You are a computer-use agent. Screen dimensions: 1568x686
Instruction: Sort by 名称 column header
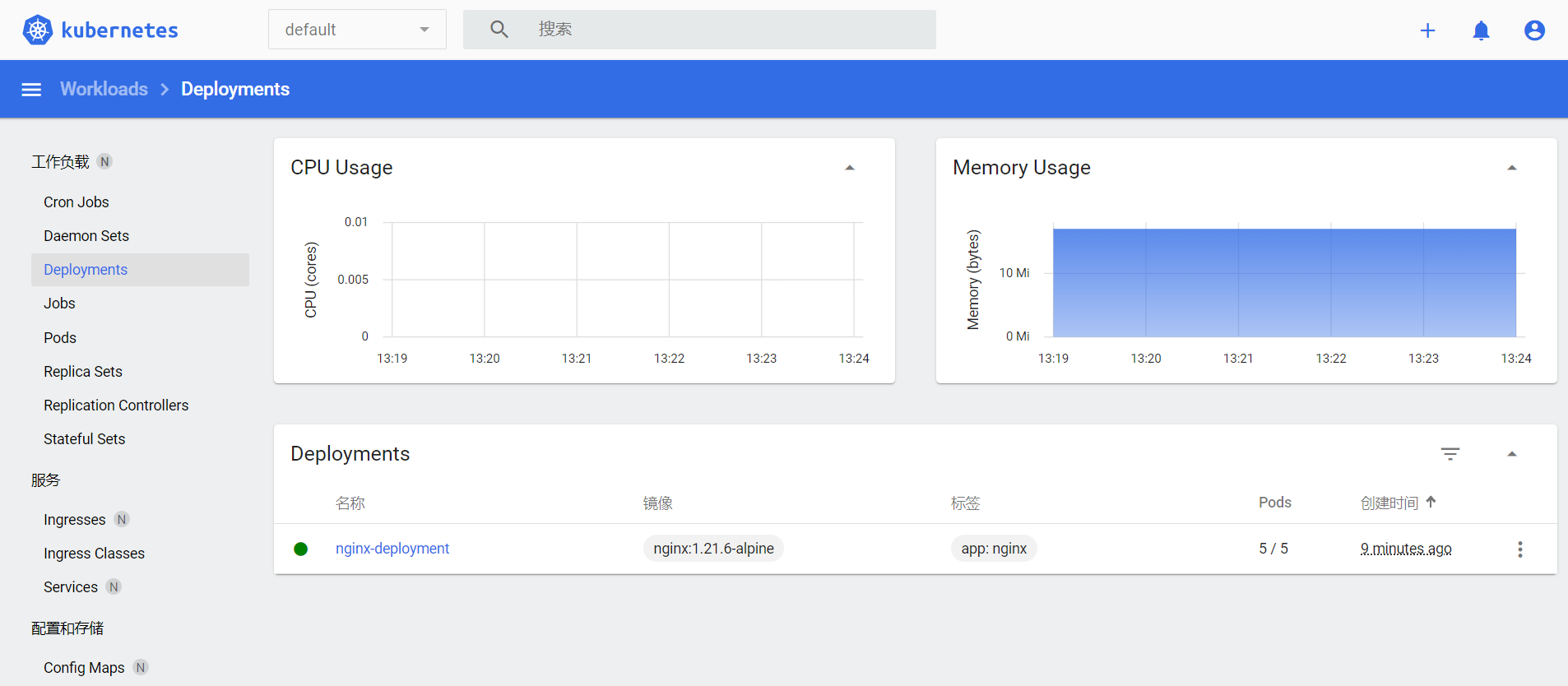point(350,503)
